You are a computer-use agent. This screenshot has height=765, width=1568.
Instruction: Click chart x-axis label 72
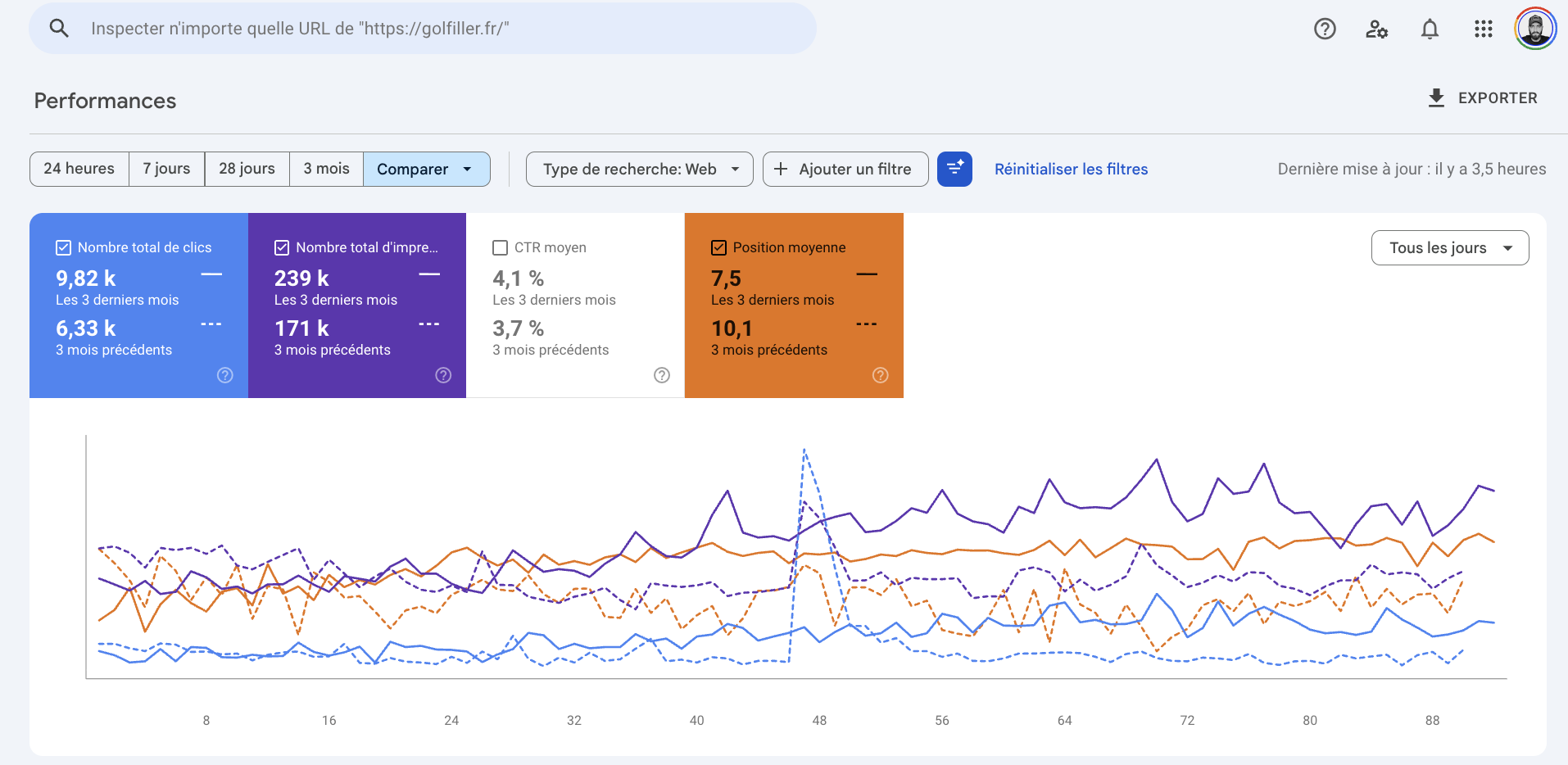(x=1187, y=721)
